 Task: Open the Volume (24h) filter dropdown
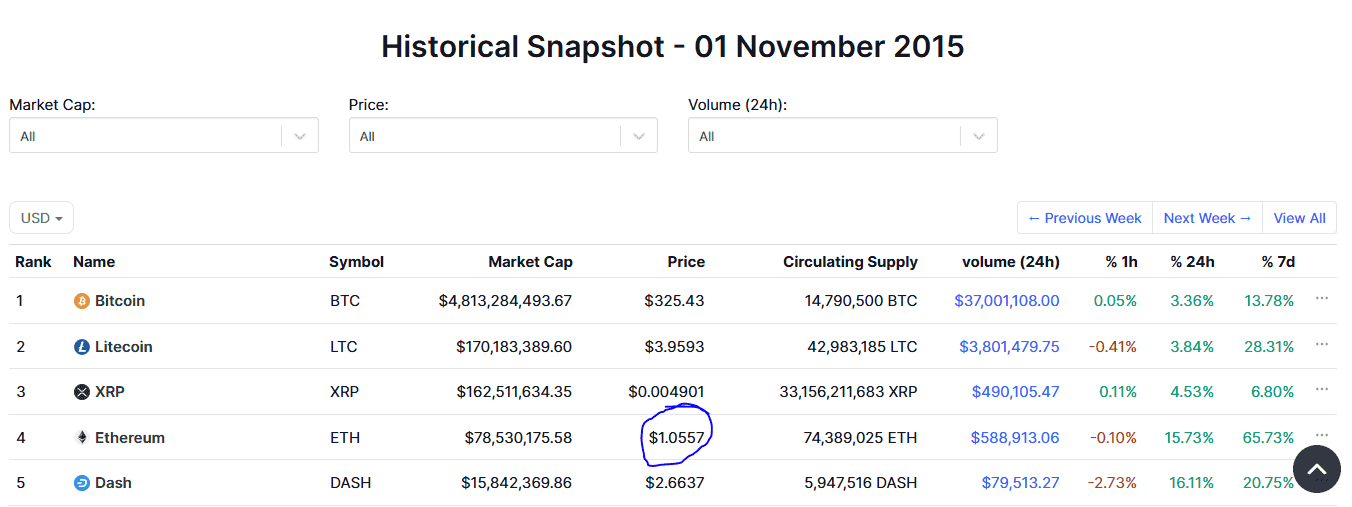click(843, 136)
